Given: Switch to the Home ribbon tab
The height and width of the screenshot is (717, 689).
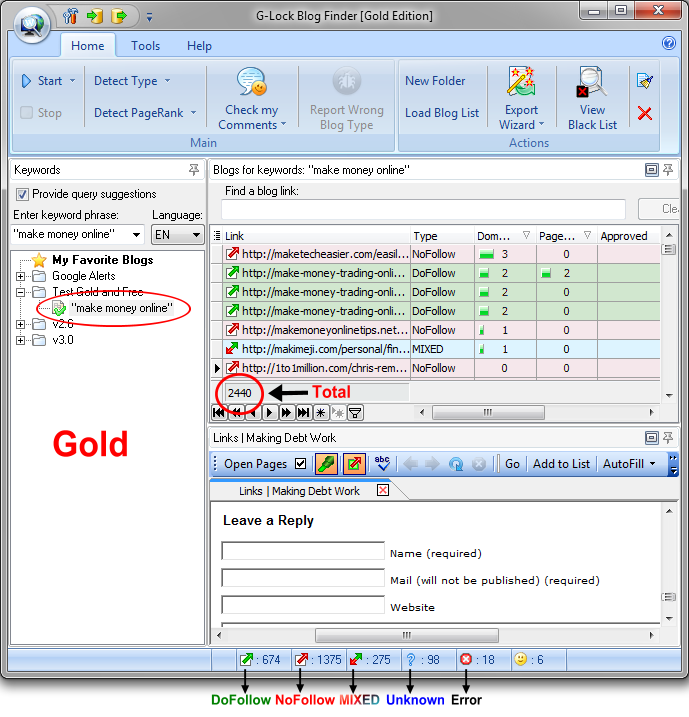Looking at the screenshot, I should click(88, 46).
